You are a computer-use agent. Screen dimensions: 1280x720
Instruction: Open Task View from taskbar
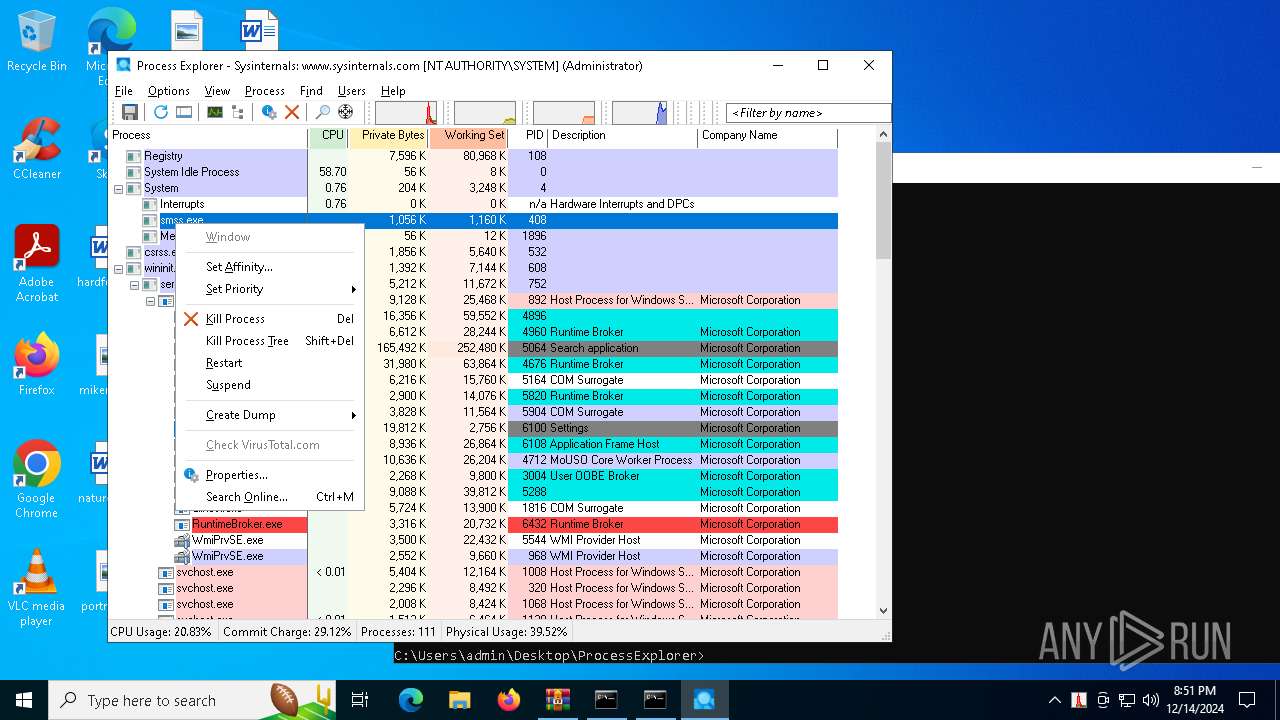360,700
